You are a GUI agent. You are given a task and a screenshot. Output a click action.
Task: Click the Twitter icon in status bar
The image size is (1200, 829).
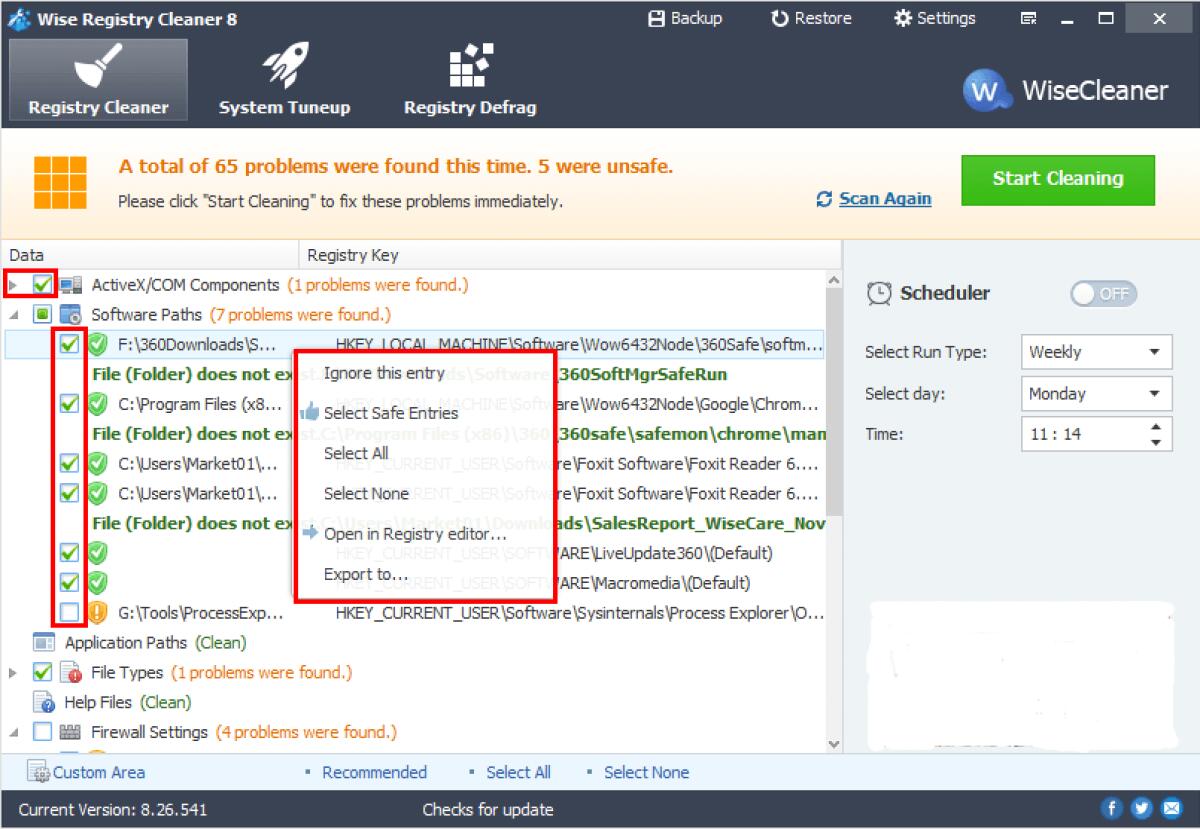[1140, 807]
